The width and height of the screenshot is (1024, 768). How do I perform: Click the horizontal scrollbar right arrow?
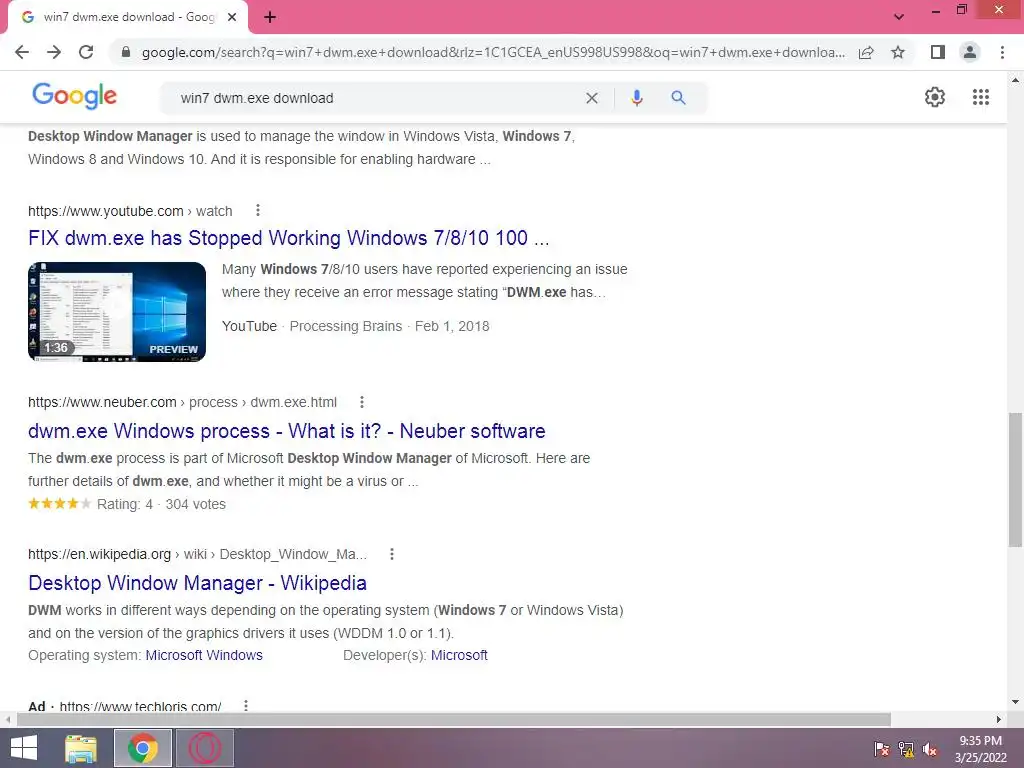point(999,719)
